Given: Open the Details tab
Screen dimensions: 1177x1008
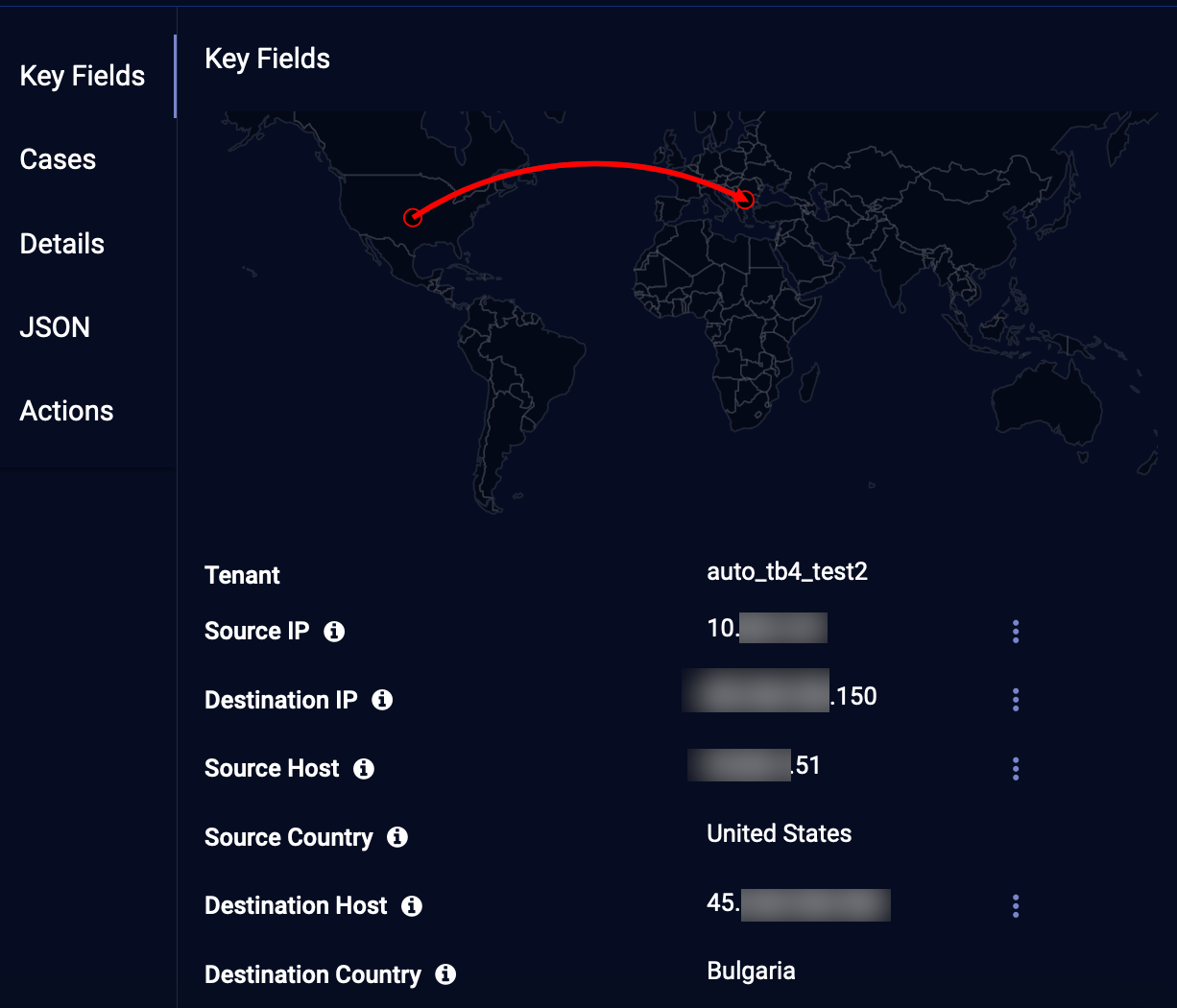Looking at the screenshot, I should 62,244.
